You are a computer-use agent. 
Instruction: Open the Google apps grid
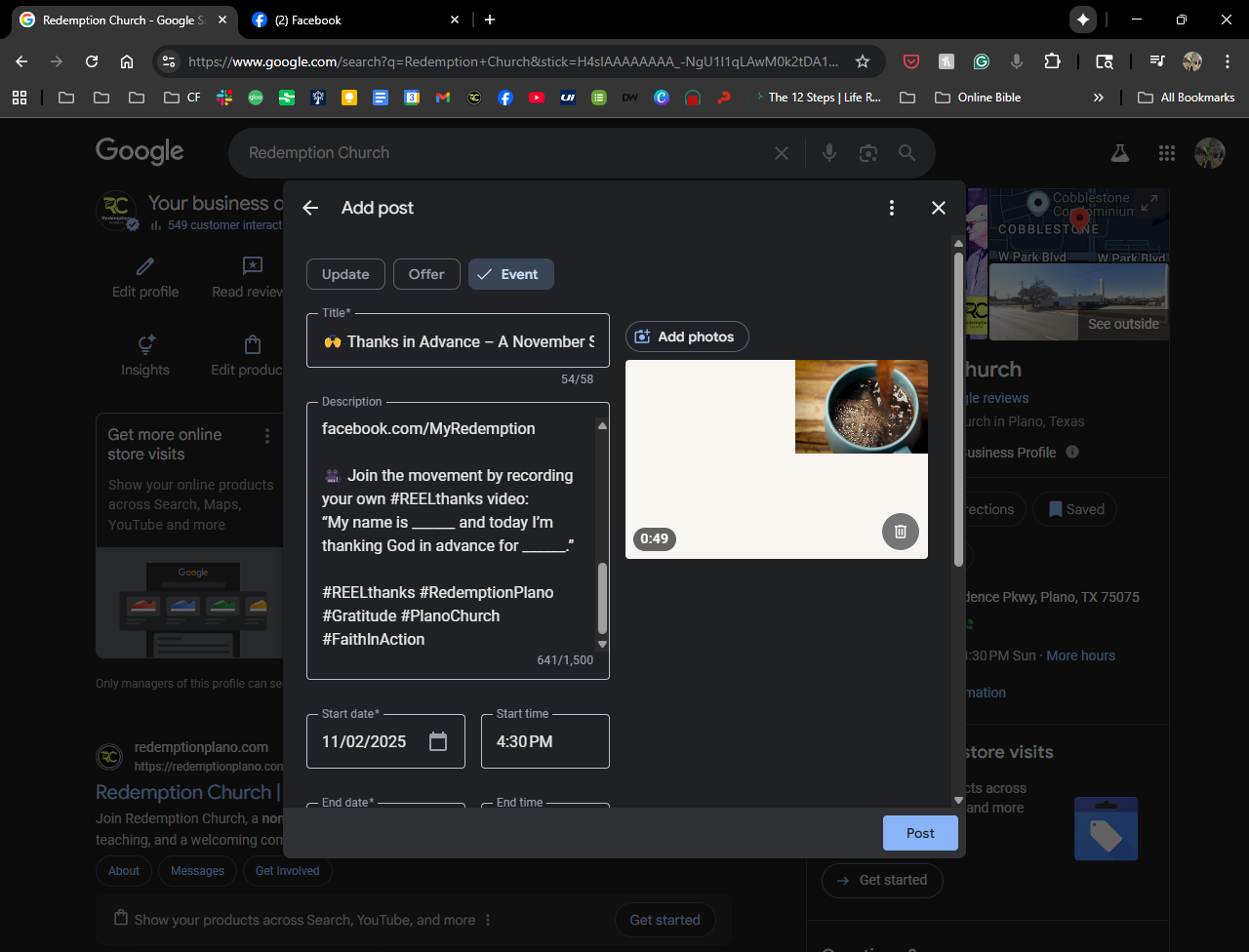coord(1166,153)
